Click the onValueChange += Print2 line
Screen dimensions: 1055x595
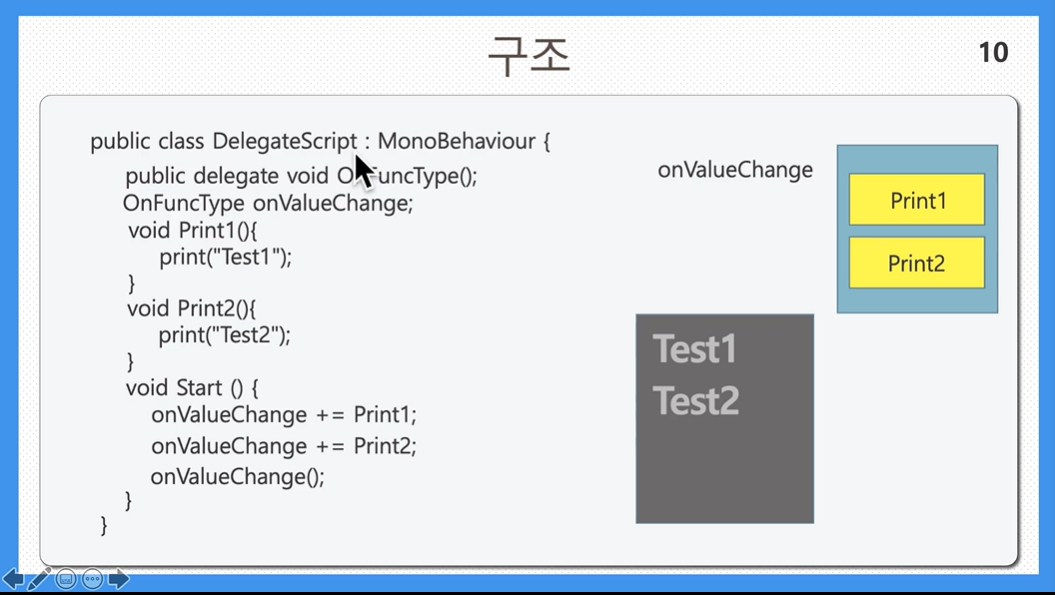pos(284,446)
